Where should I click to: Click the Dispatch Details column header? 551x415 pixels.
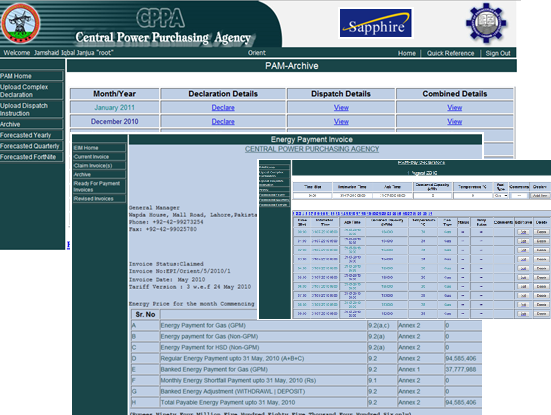(341, 94)
